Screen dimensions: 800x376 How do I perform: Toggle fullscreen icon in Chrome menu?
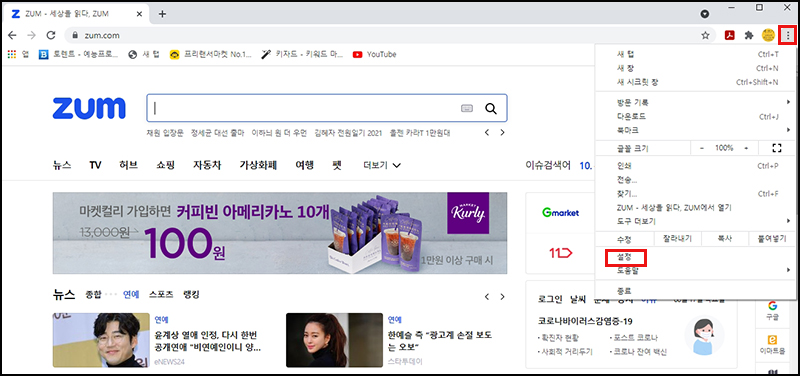[777, 148]
